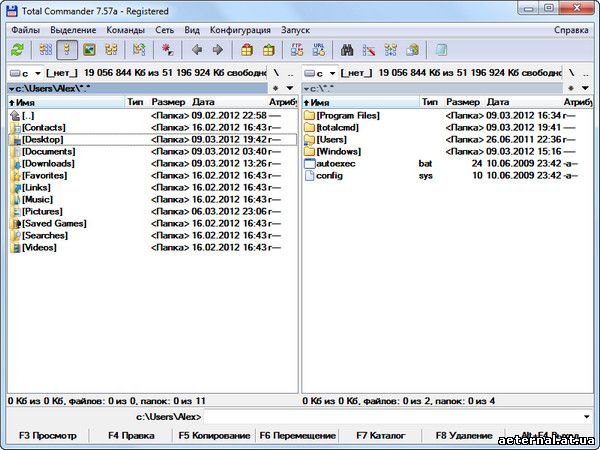
Task: Select the [Videos] folder row
Action: pos(152,248)
